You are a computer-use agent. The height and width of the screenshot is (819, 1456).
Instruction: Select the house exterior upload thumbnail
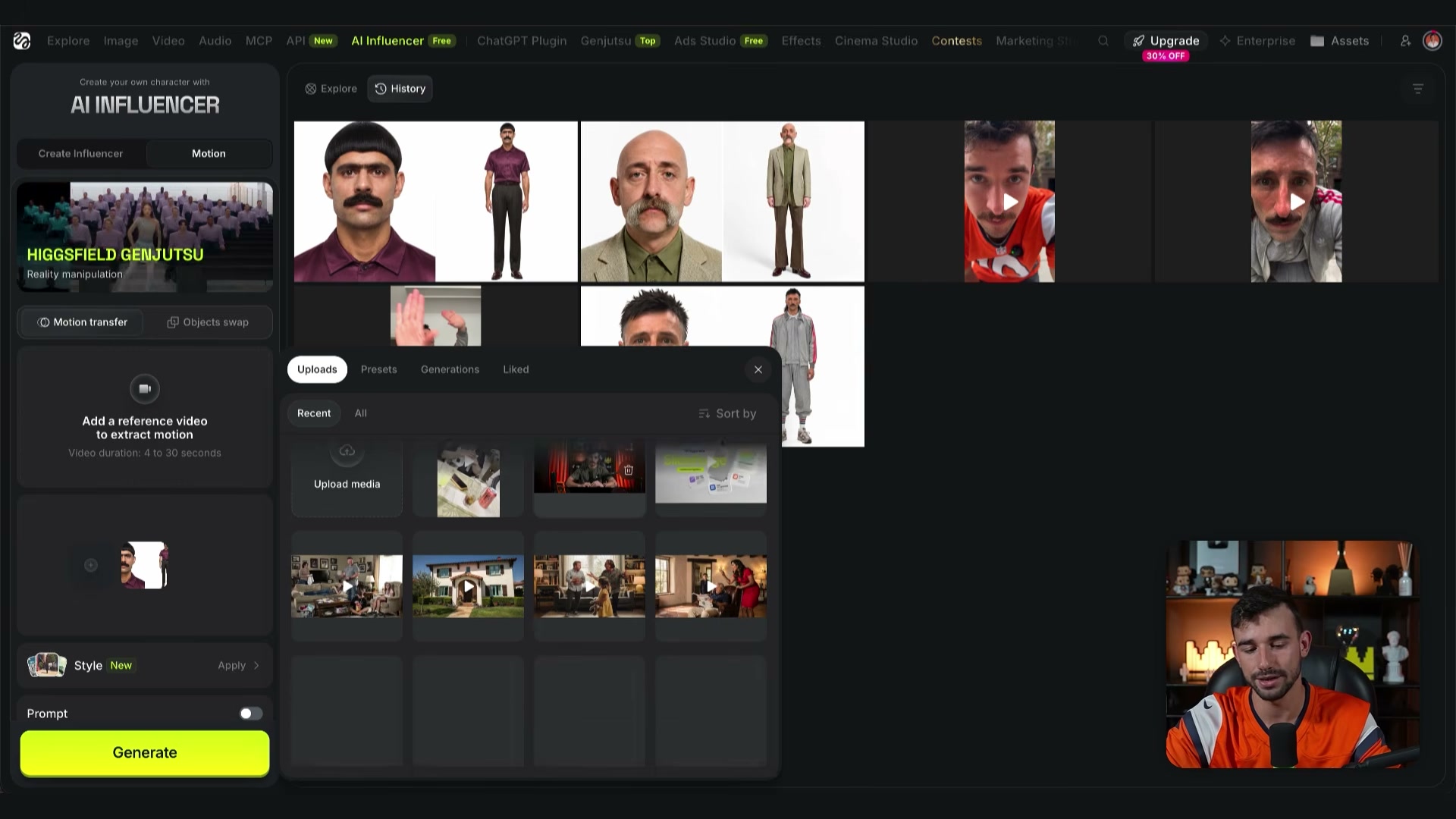pyautogui.click(x=468, y=586)
